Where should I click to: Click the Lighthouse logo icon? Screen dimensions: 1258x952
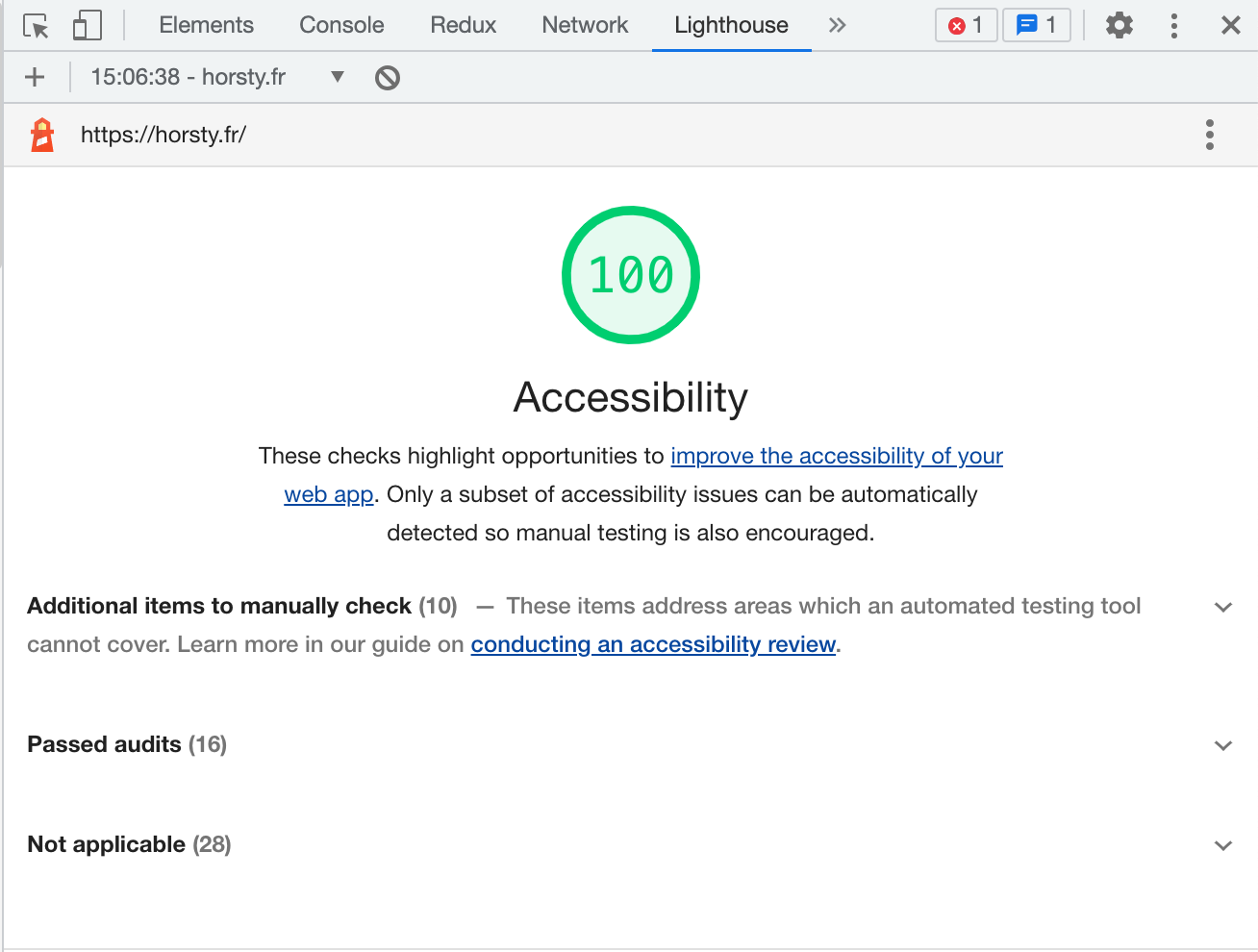coord(42,135)
